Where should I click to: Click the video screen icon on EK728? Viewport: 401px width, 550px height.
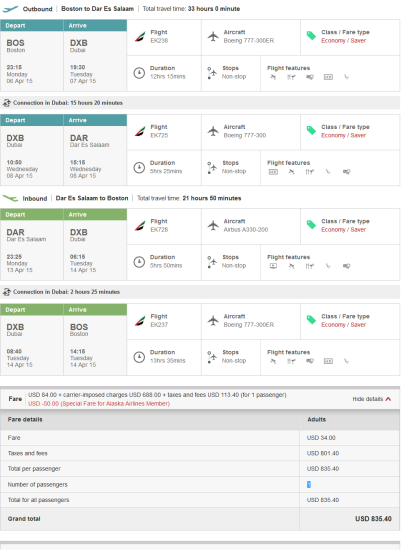click(273, 266)
